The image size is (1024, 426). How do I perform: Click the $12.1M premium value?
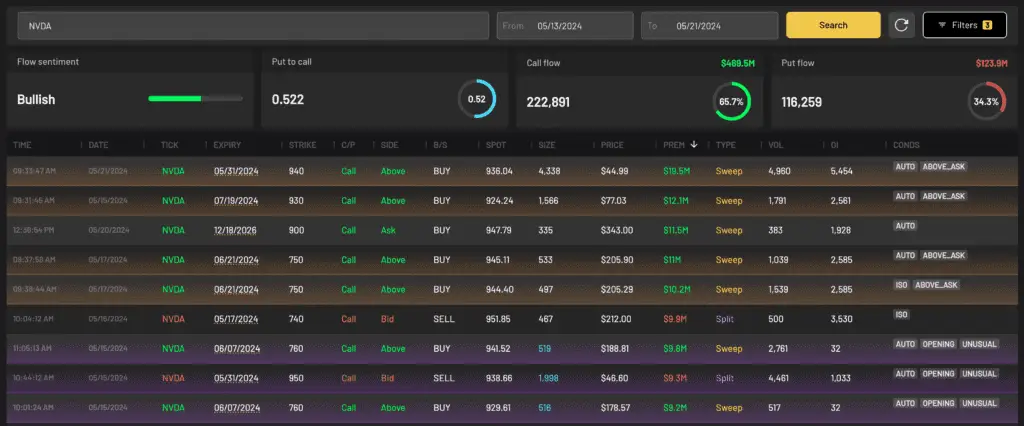coord(676,201)
